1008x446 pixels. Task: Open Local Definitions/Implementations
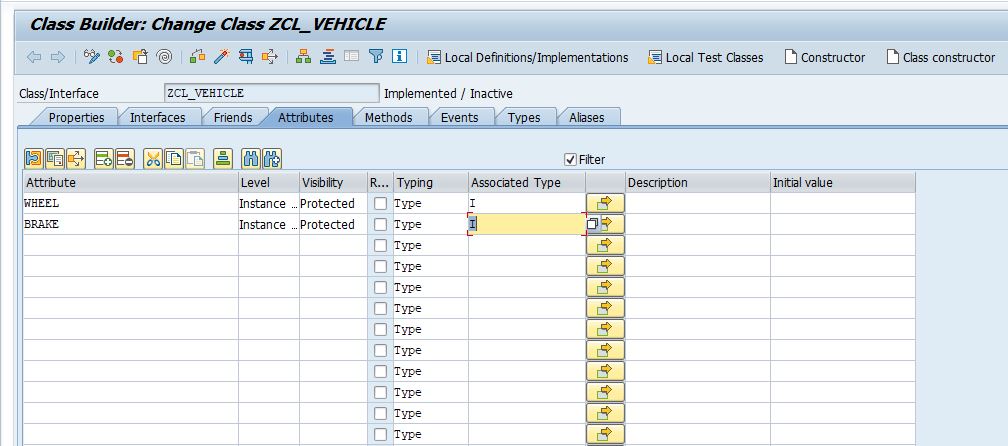coord(528,57)
